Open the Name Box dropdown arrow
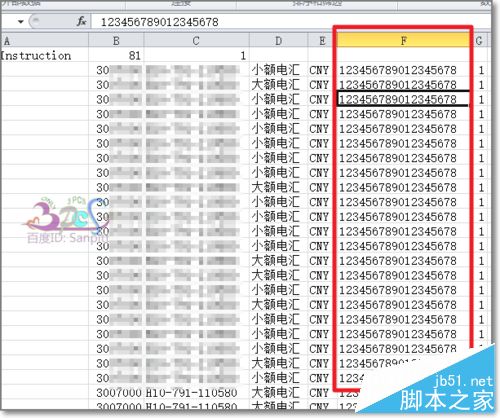Viewport: 500px width, 418px height. pos(21,22)
